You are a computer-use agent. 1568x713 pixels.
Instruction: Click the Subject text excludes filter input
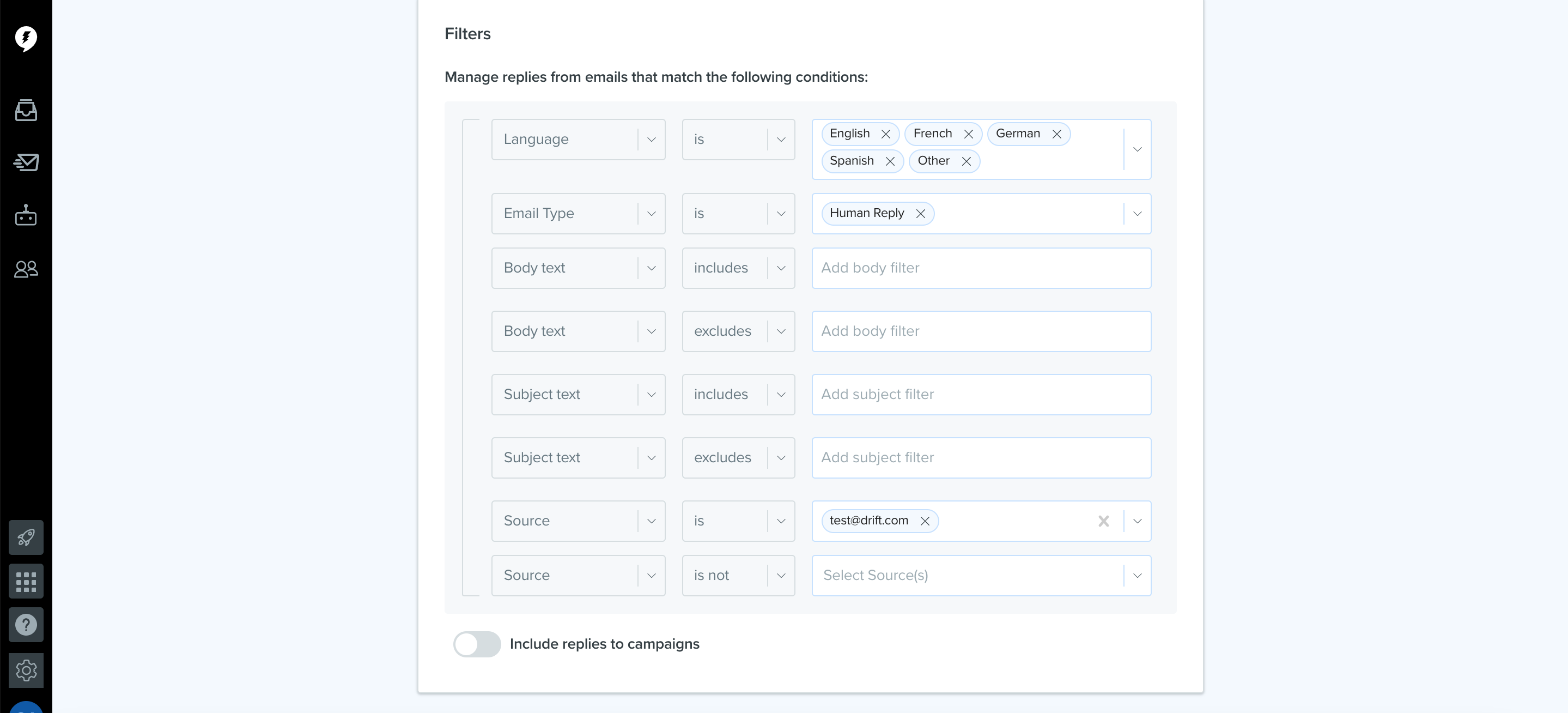pyautogui.click(x=981, y=458)
